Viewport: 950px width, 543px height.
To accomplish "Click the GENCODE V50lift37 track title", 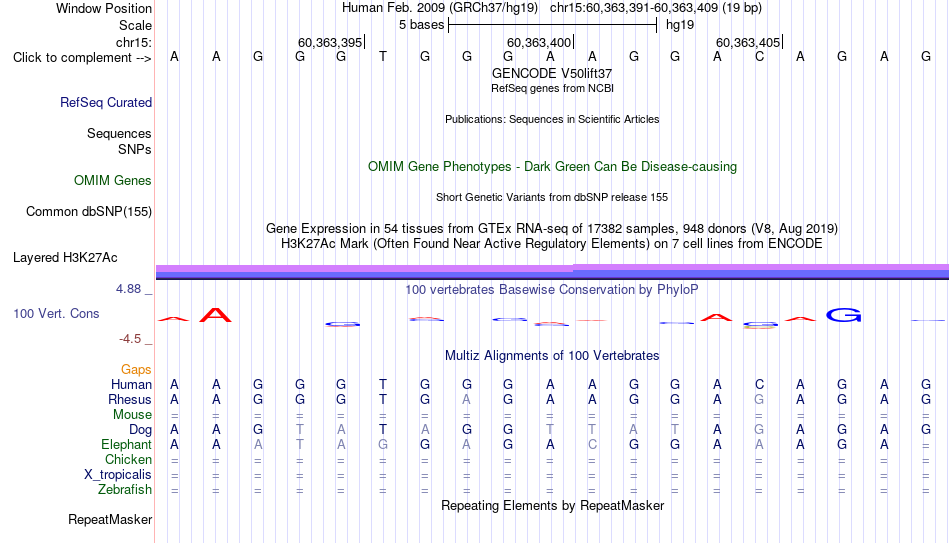I will 552,73.
